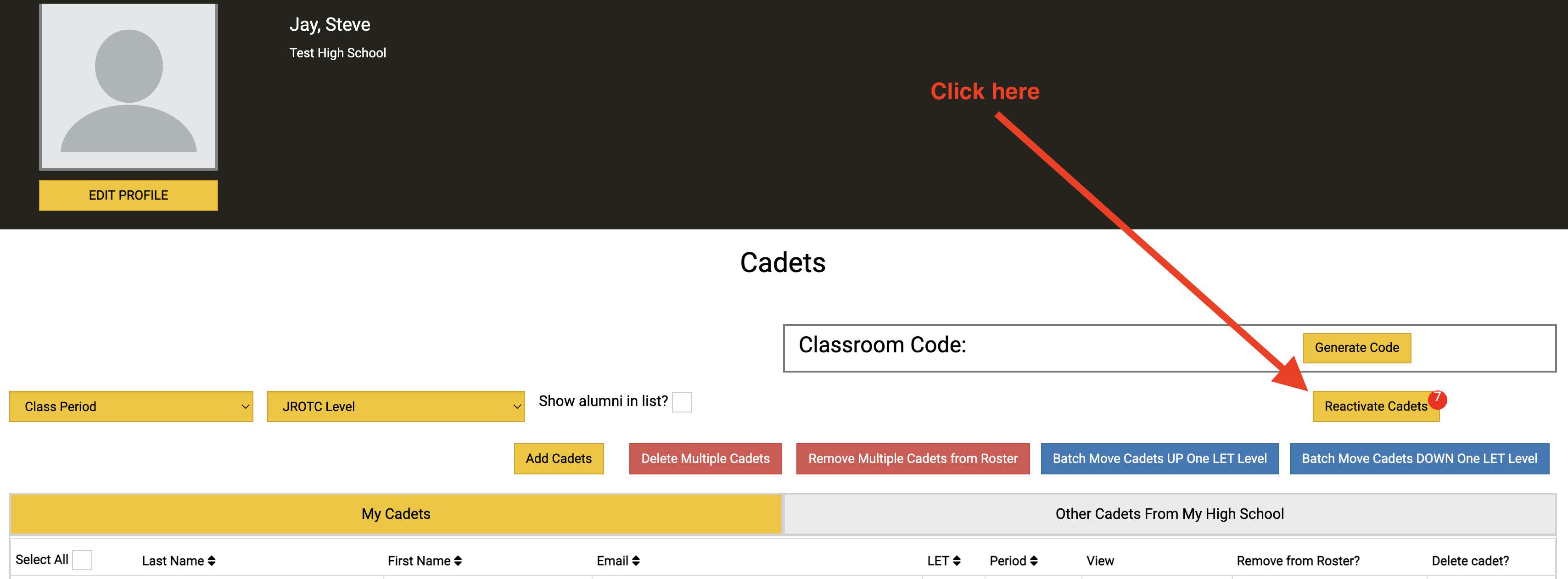This screenshot has height=579, width=1568.
Task: Click Delete Multiple Cadets button
Action: [705, 459]
